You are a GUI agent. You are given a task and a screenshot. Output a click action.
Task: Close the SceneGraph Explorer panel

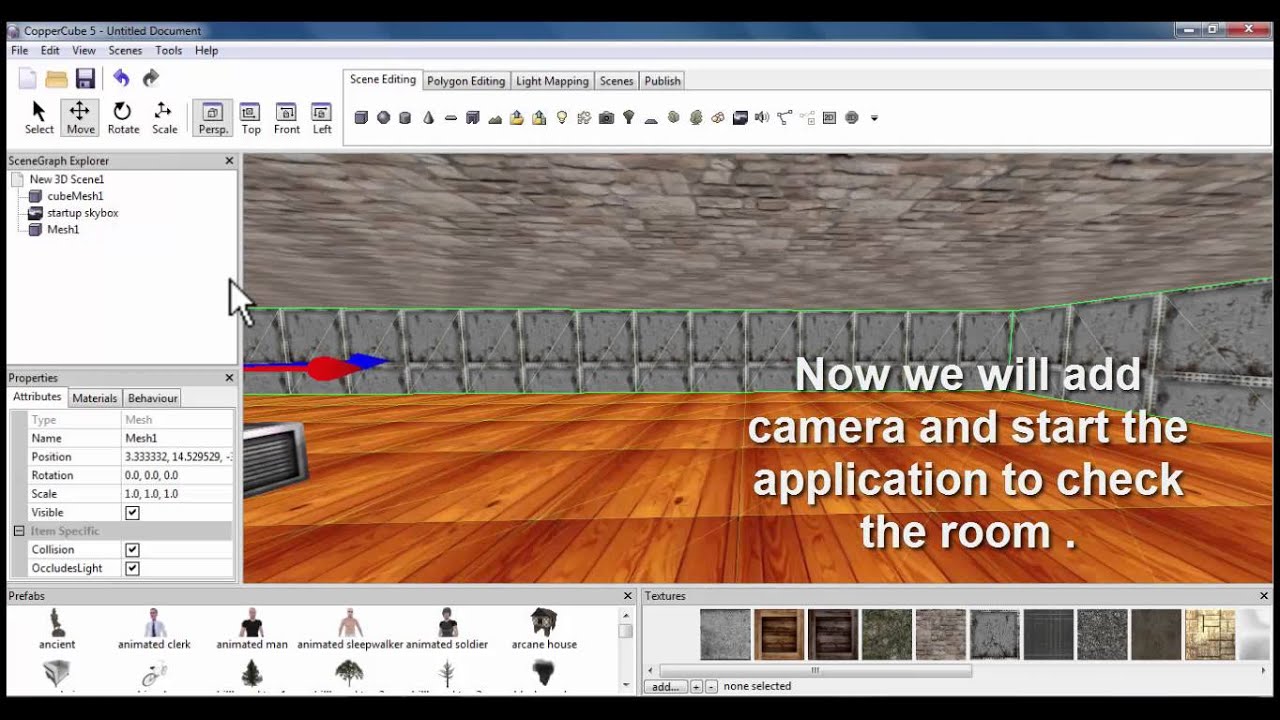[x=229, y=160]
